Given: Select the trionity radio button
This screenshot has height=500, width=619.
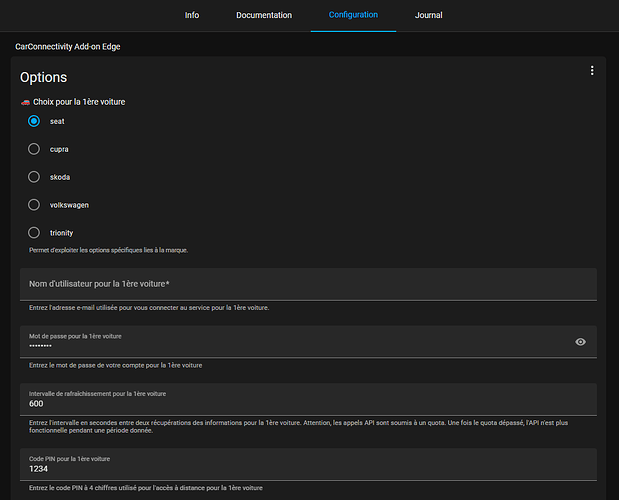Looking at the screenshot, I should (x=34, y=233).
